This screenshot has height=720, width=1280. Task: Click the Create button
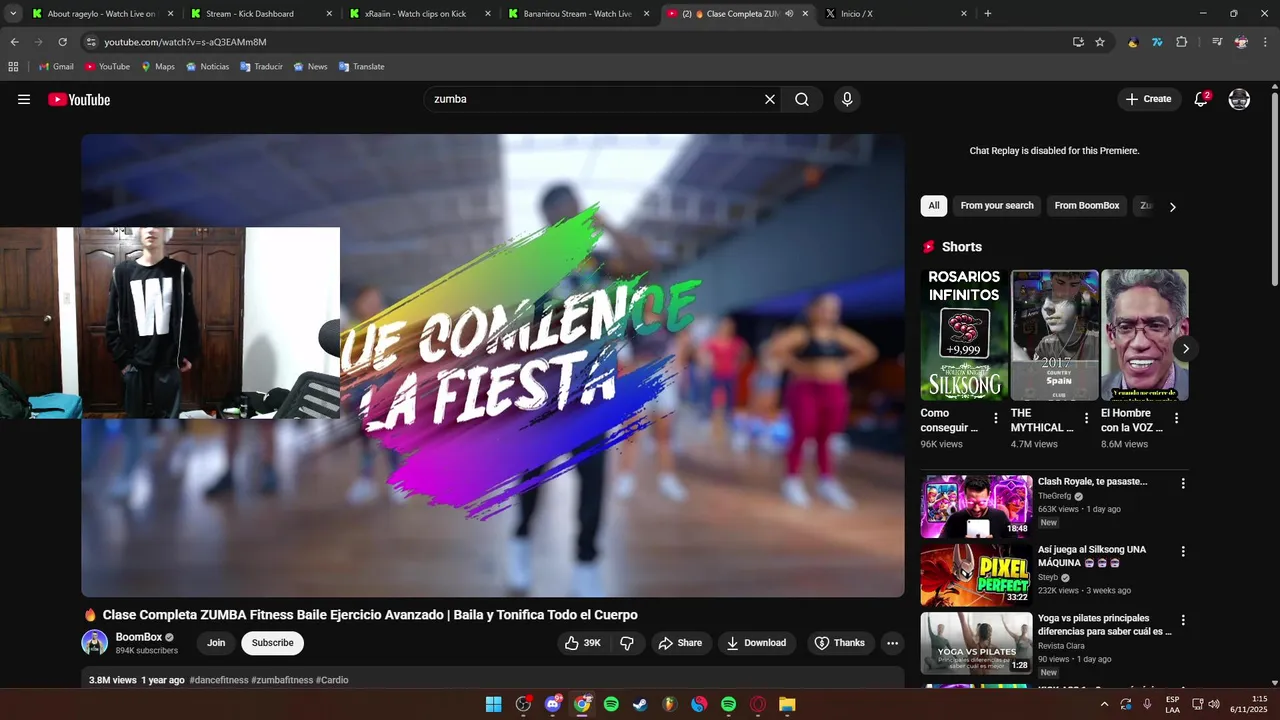click(1148, 99)
